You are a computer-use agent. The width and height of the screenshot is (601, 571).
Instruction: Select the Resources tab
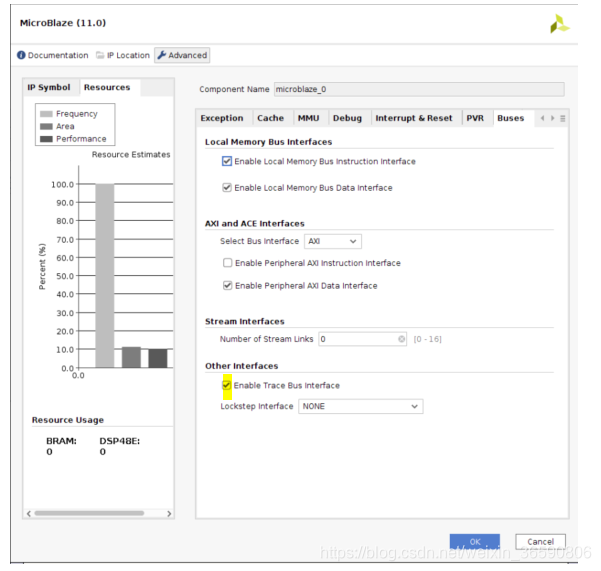tap(107, 87)
